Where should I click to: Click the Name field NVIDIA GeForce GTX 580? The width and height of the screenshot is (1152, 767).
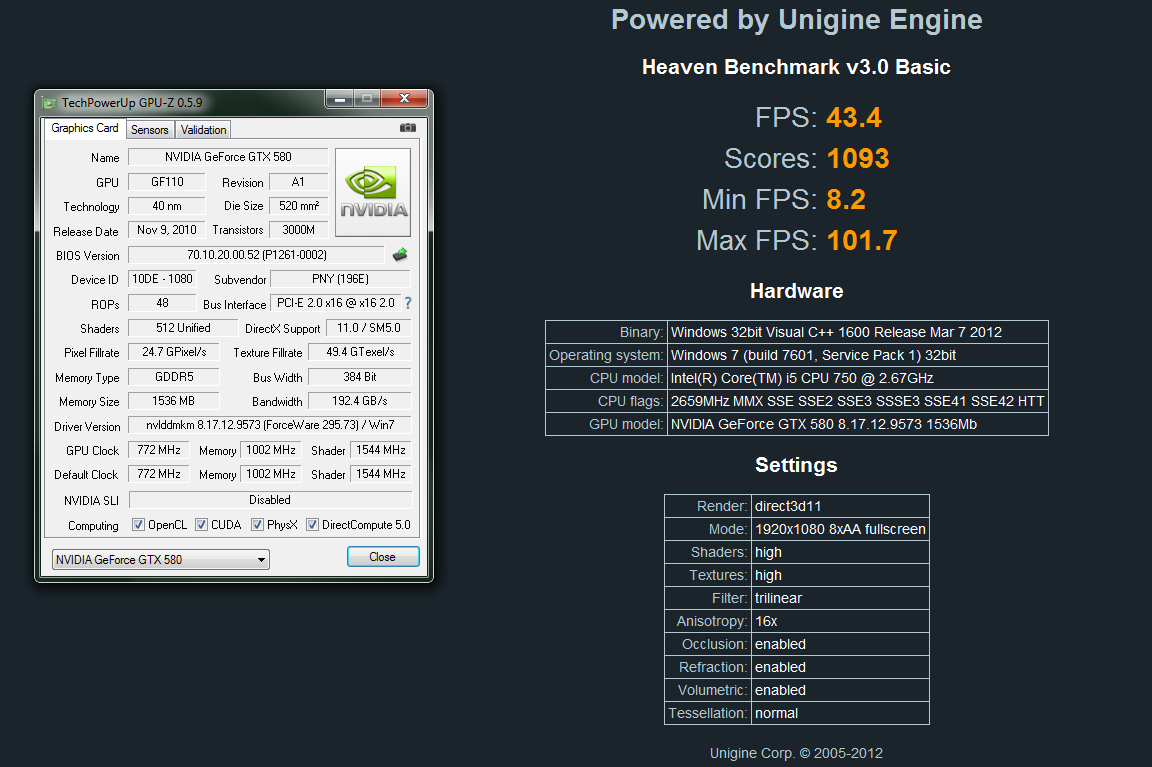point(228,157)
